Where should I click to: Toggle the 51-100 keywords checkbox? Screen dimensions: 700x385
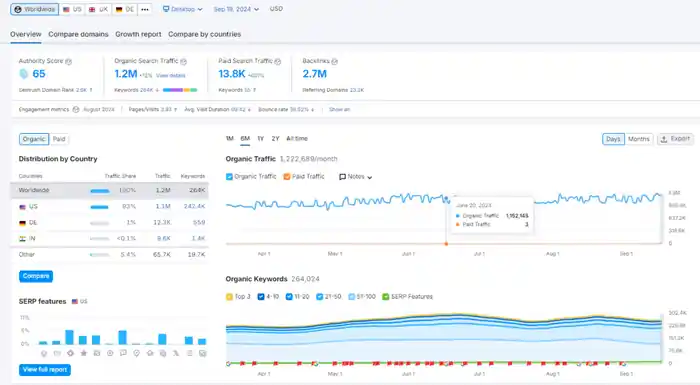[351, 297]
